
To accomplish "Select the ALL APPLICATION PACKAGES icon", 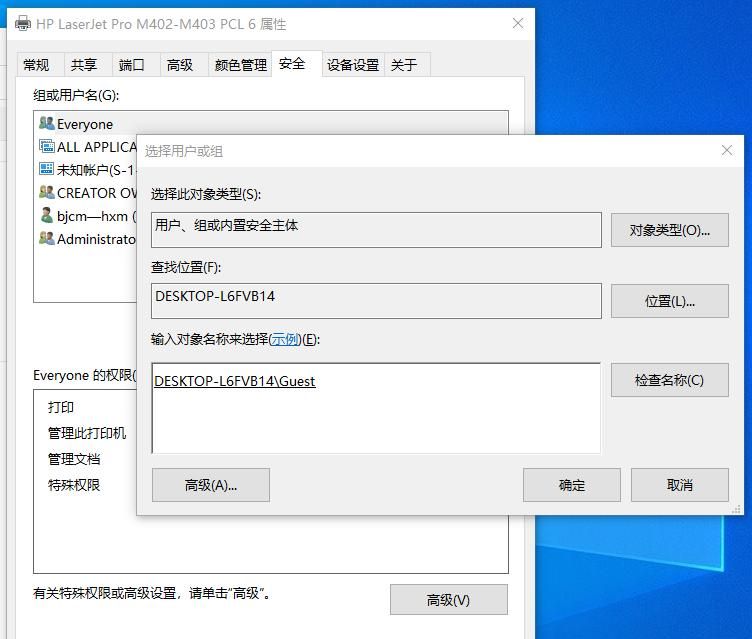I will coord(47,146).
